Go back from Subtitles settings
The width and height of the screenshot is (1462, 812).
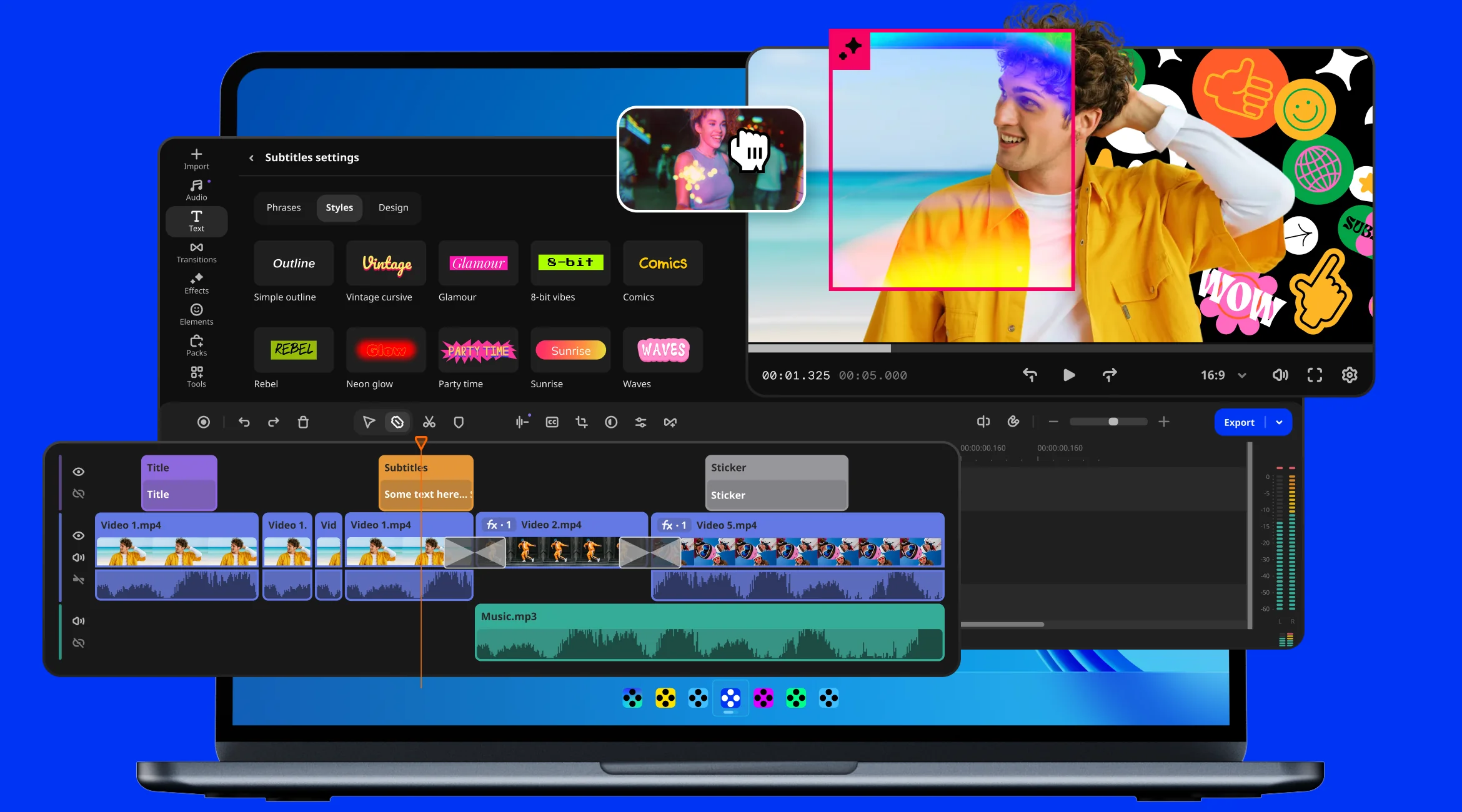pos(251,158)
